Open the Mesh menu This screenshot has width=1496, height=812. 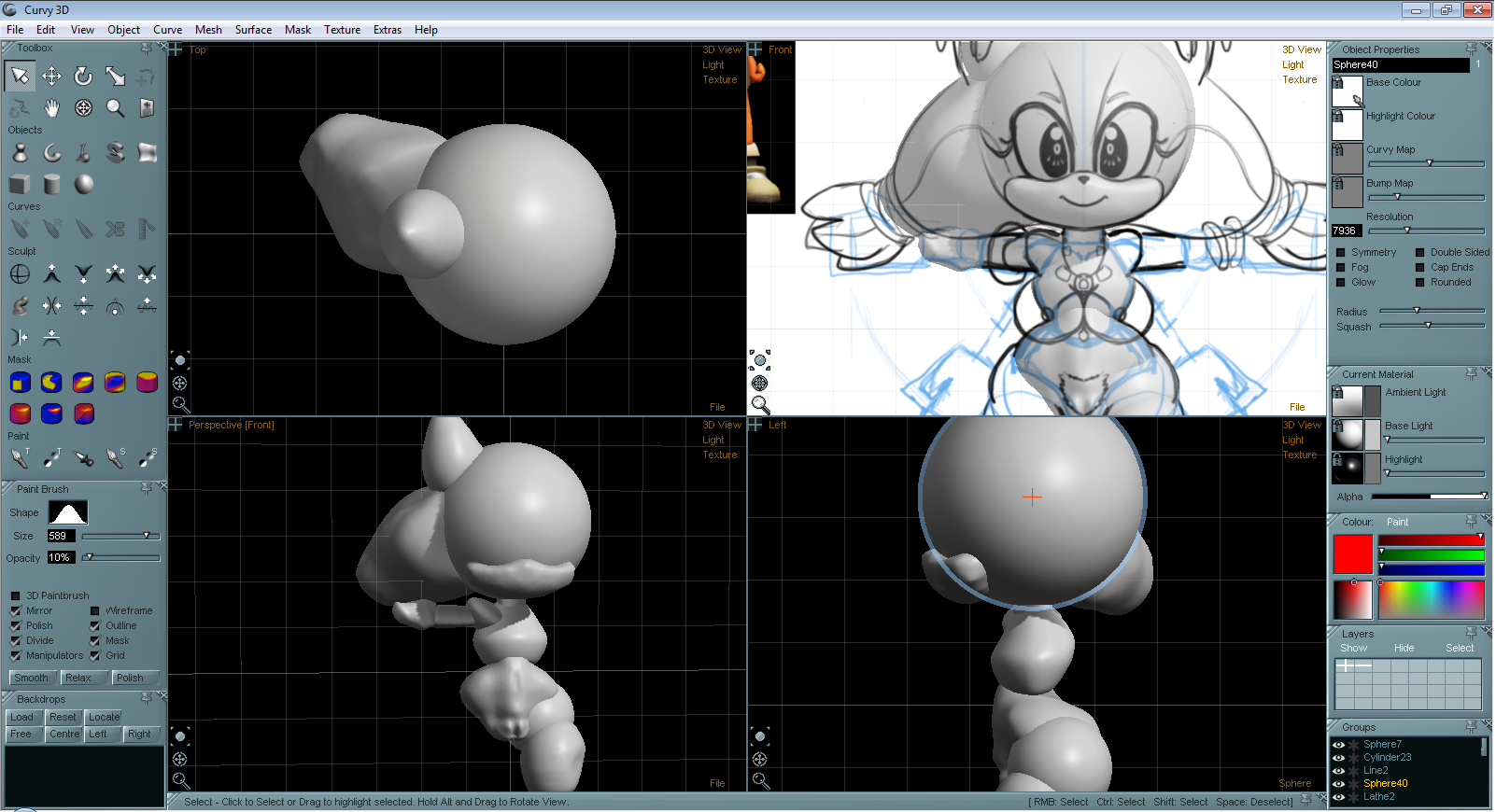point(208,30)
